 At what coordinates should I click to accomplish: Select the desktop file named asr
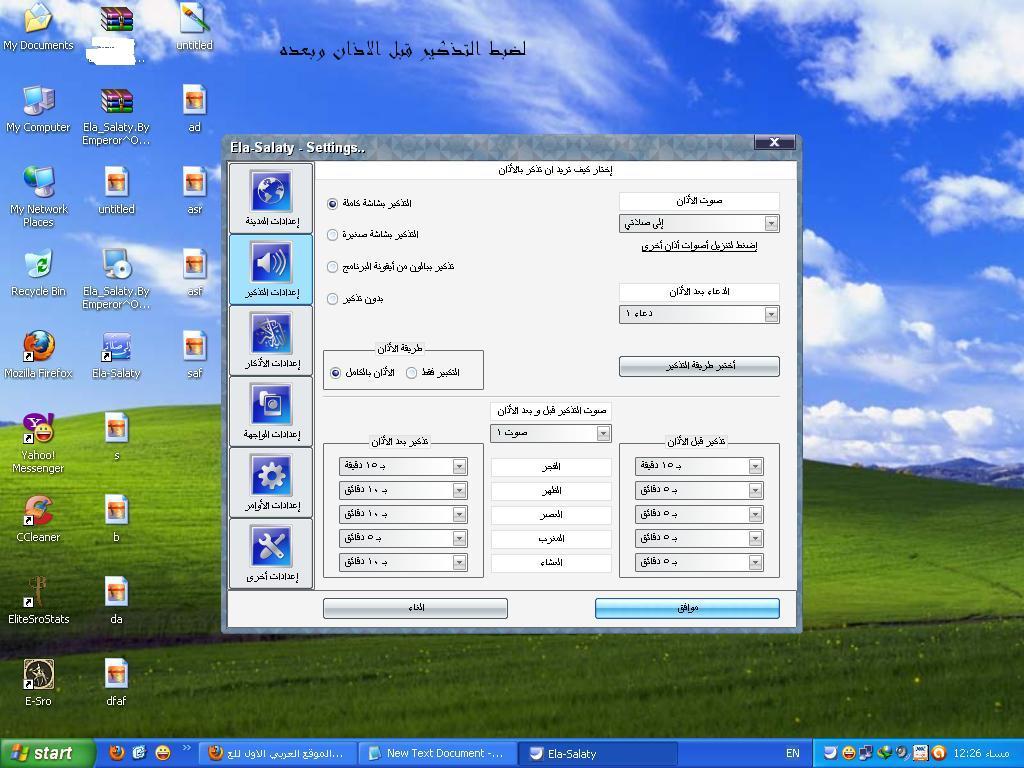[x=195, y=191]
